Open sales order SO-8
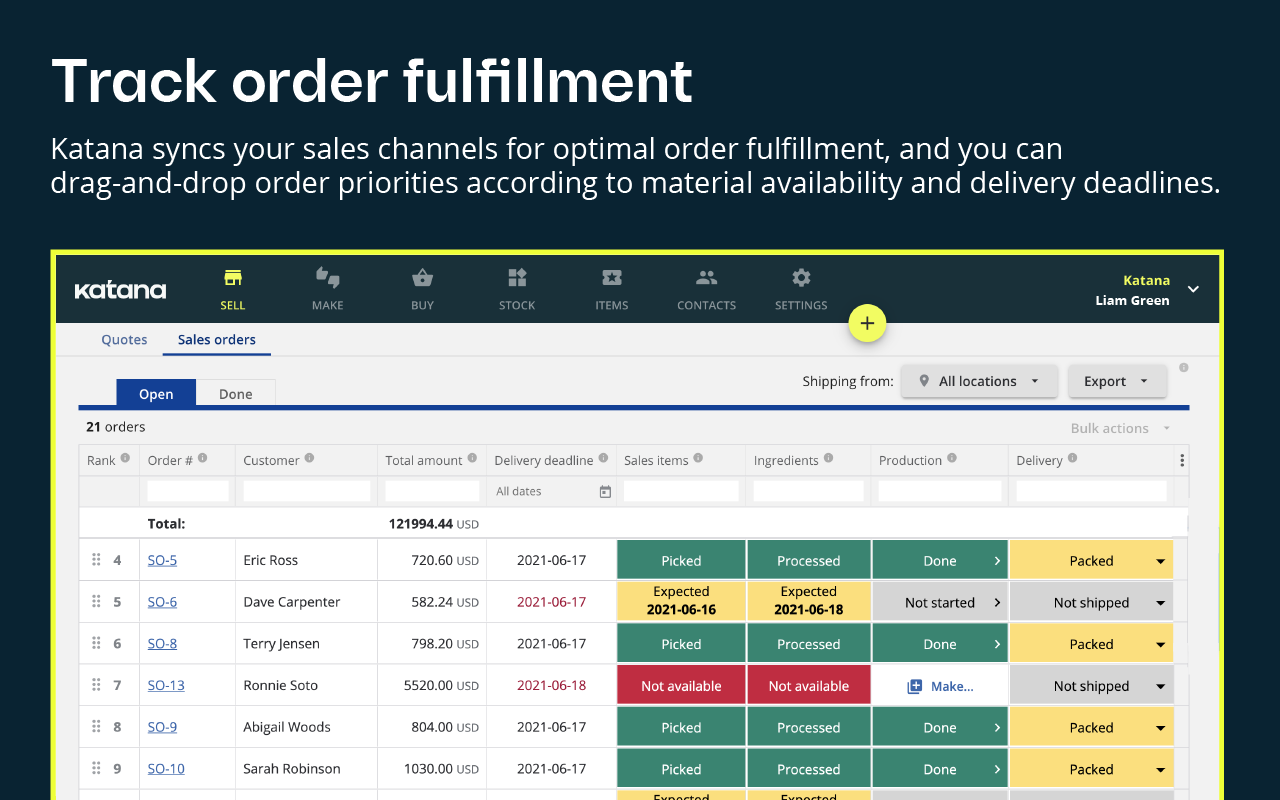 pos(162,644)
